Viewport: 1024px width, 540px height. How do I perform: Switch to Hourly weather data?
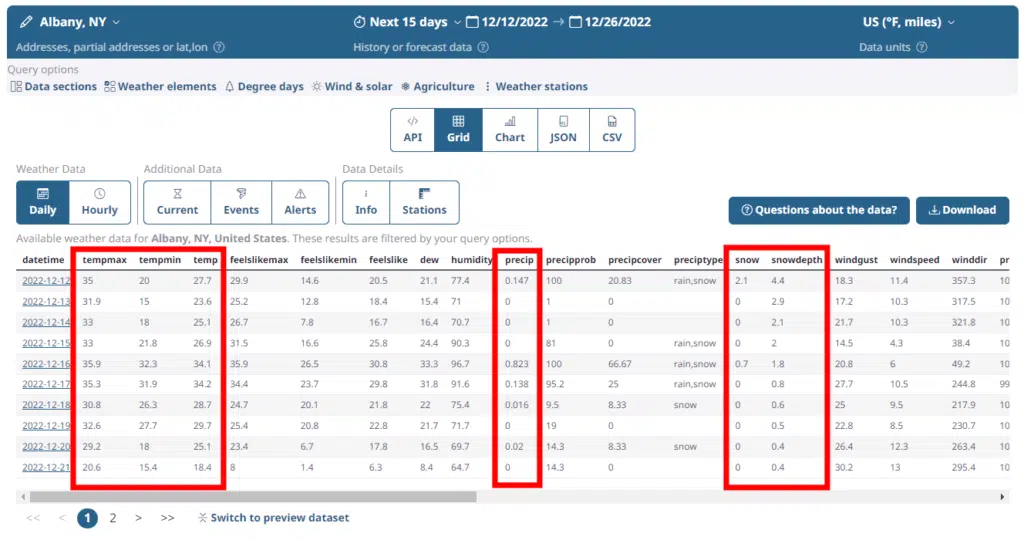100,202
